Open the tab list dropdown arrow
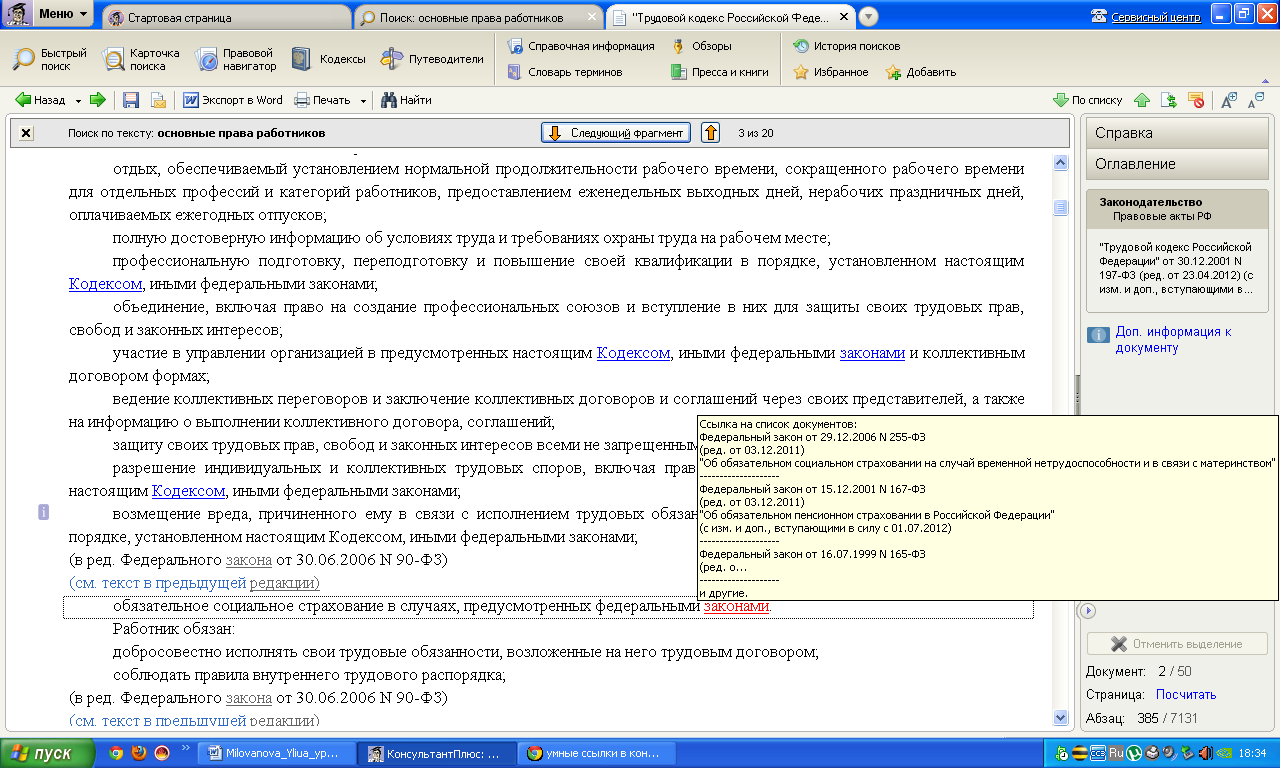Screen dimensions: 1280x768 (x=868, y=17)
